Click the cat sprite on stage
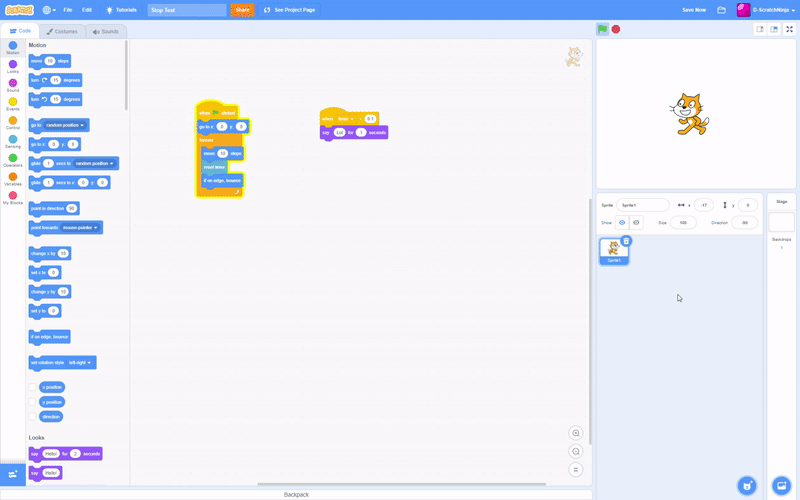 pyautogui.click(x=689, y=114)
